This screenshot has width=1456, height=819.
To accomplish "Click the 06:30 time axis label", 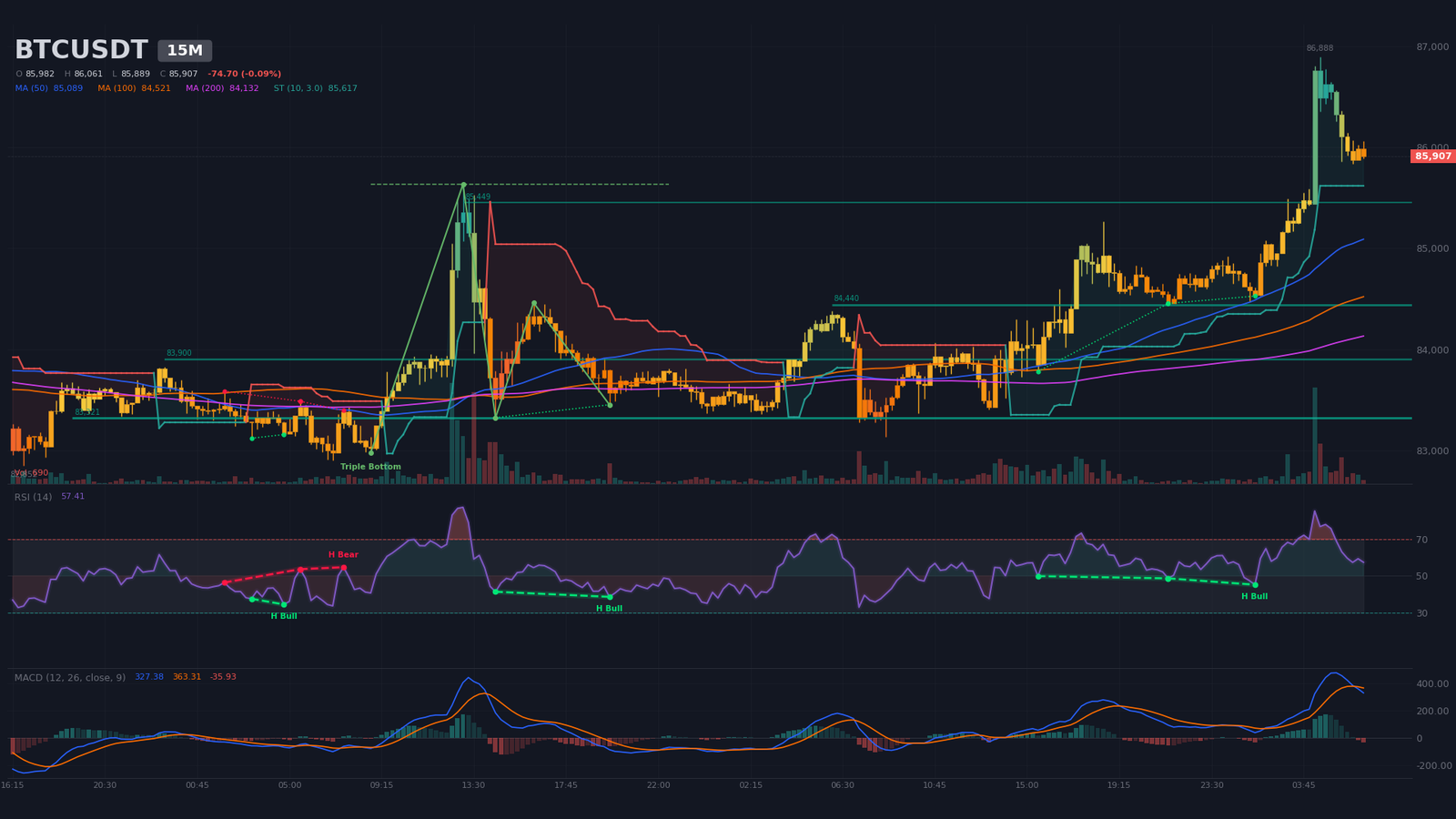I will (843, 785).
